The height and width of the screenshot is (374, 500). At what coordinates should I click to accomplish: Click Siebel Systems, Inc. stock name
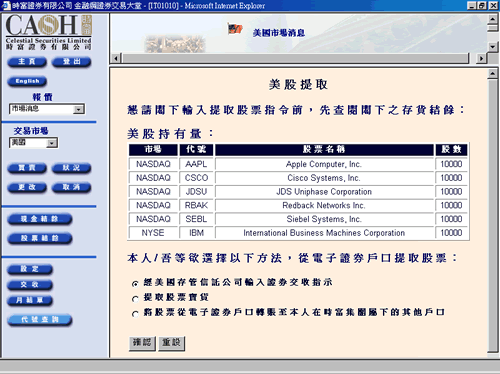click(324, 219)
